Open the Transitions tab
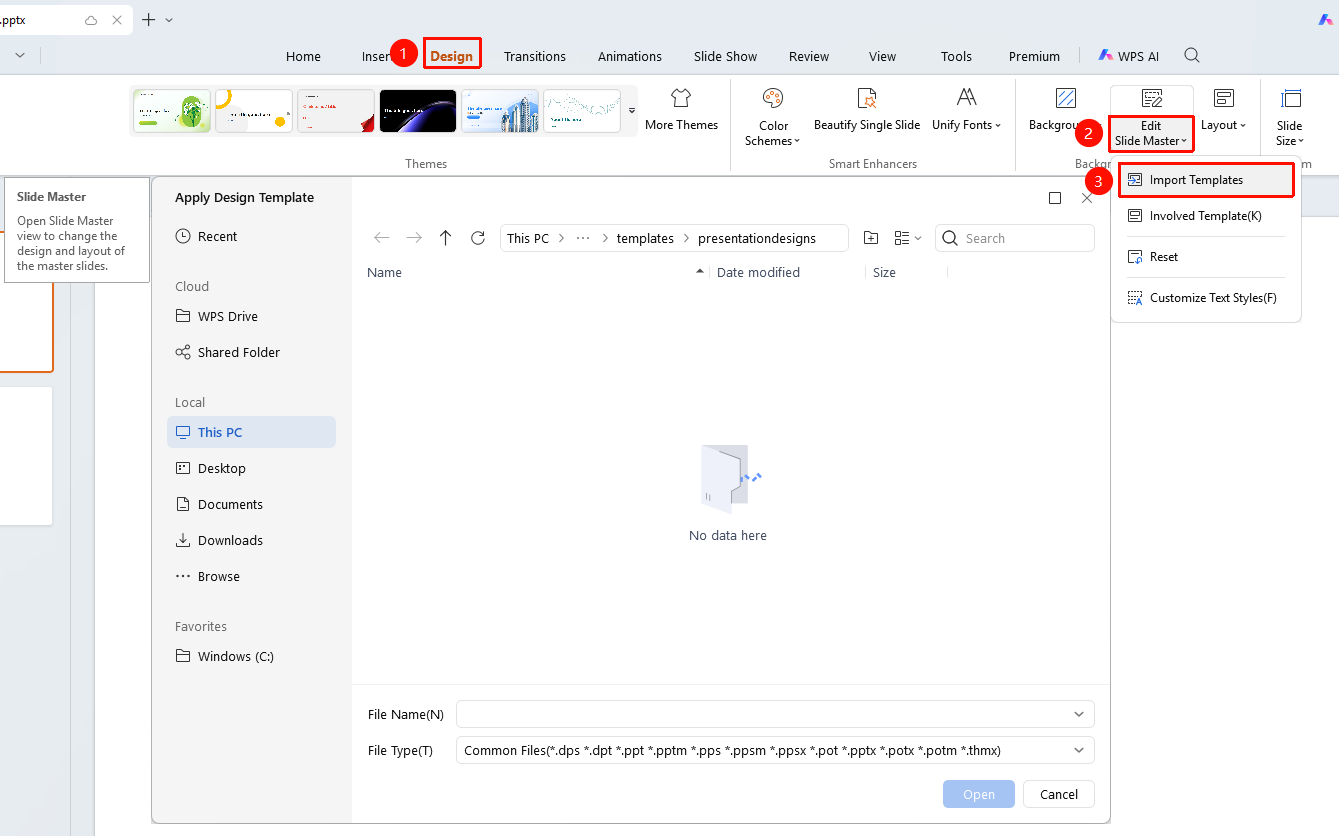Screen dimensions: 1339x836 (x=535, y=56)
